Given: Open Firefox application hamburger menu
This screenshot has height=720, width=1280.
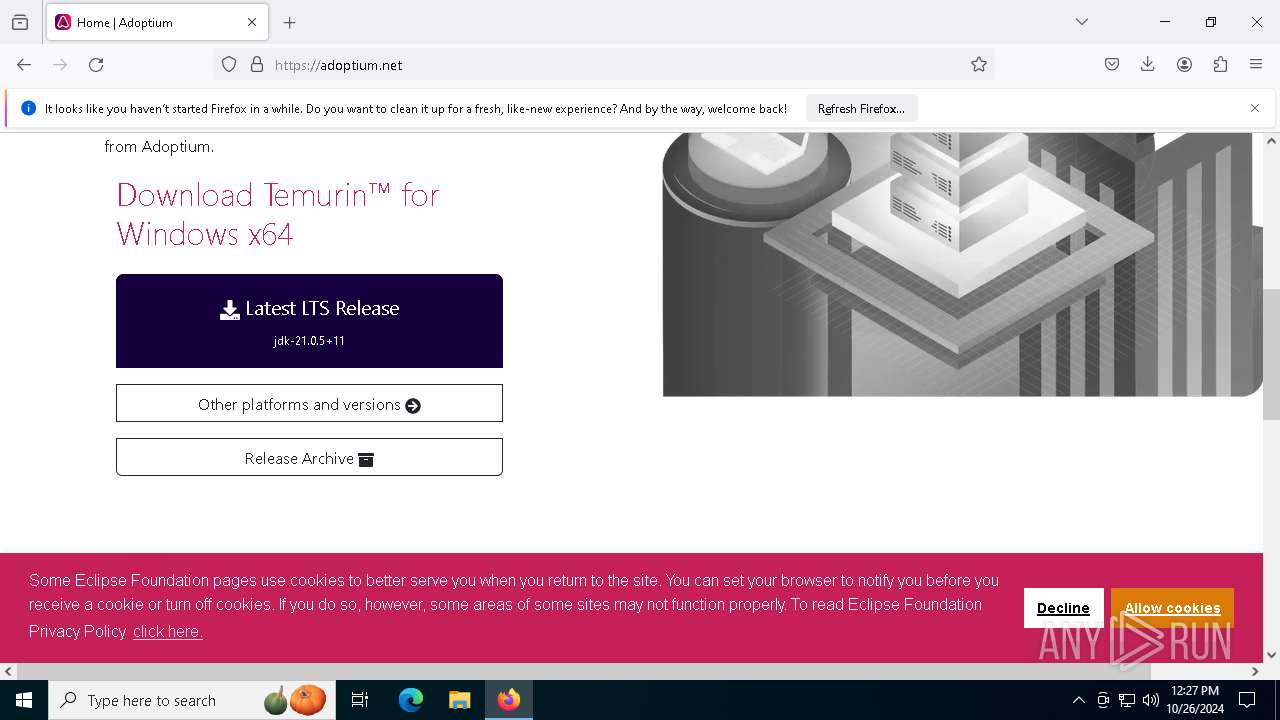Looking at the screenshot, I should pos(1256,65).
